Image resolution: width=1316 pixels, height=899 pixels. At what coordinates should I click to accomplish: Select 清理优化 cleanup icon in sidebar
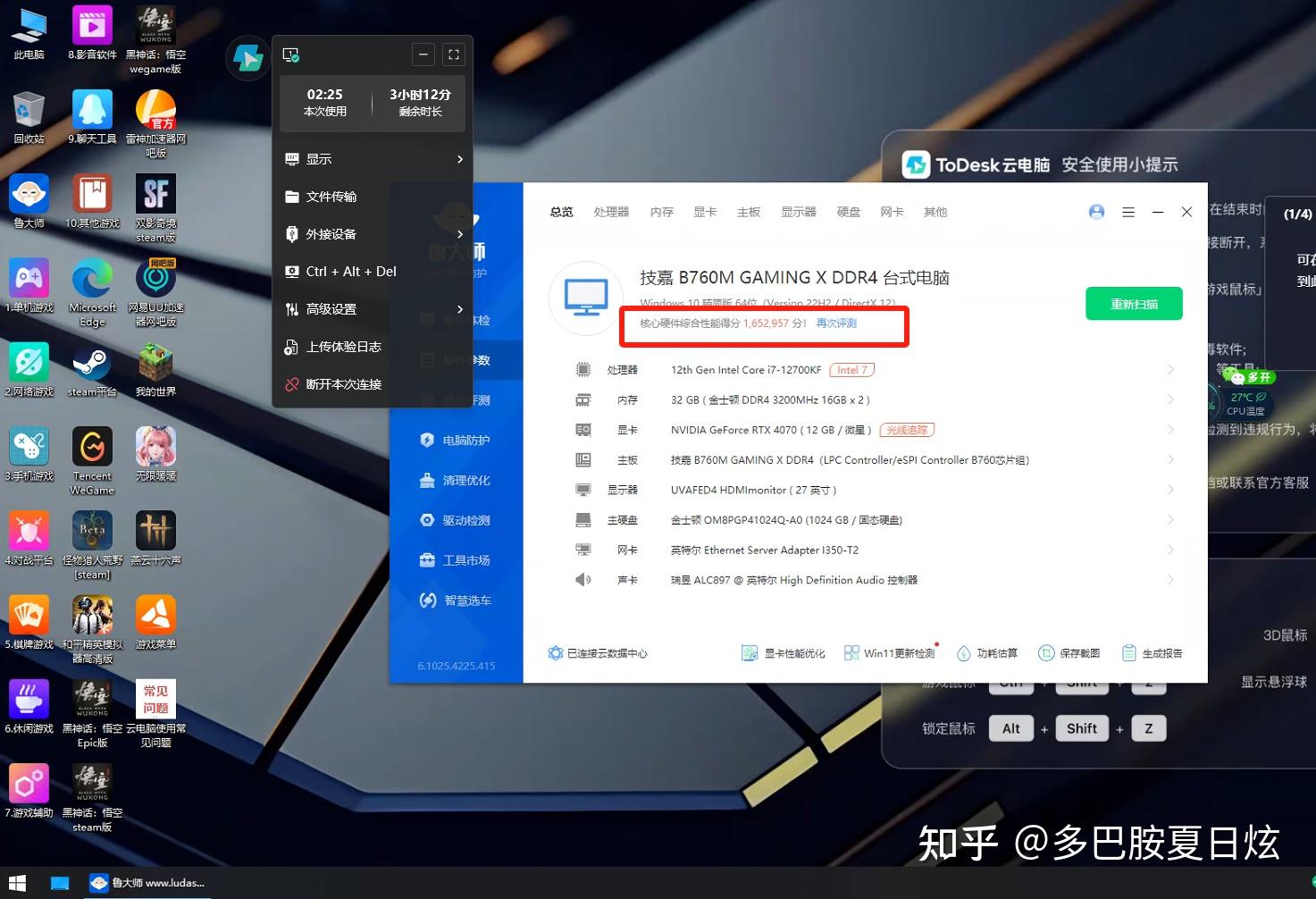[x=455, y=480]
